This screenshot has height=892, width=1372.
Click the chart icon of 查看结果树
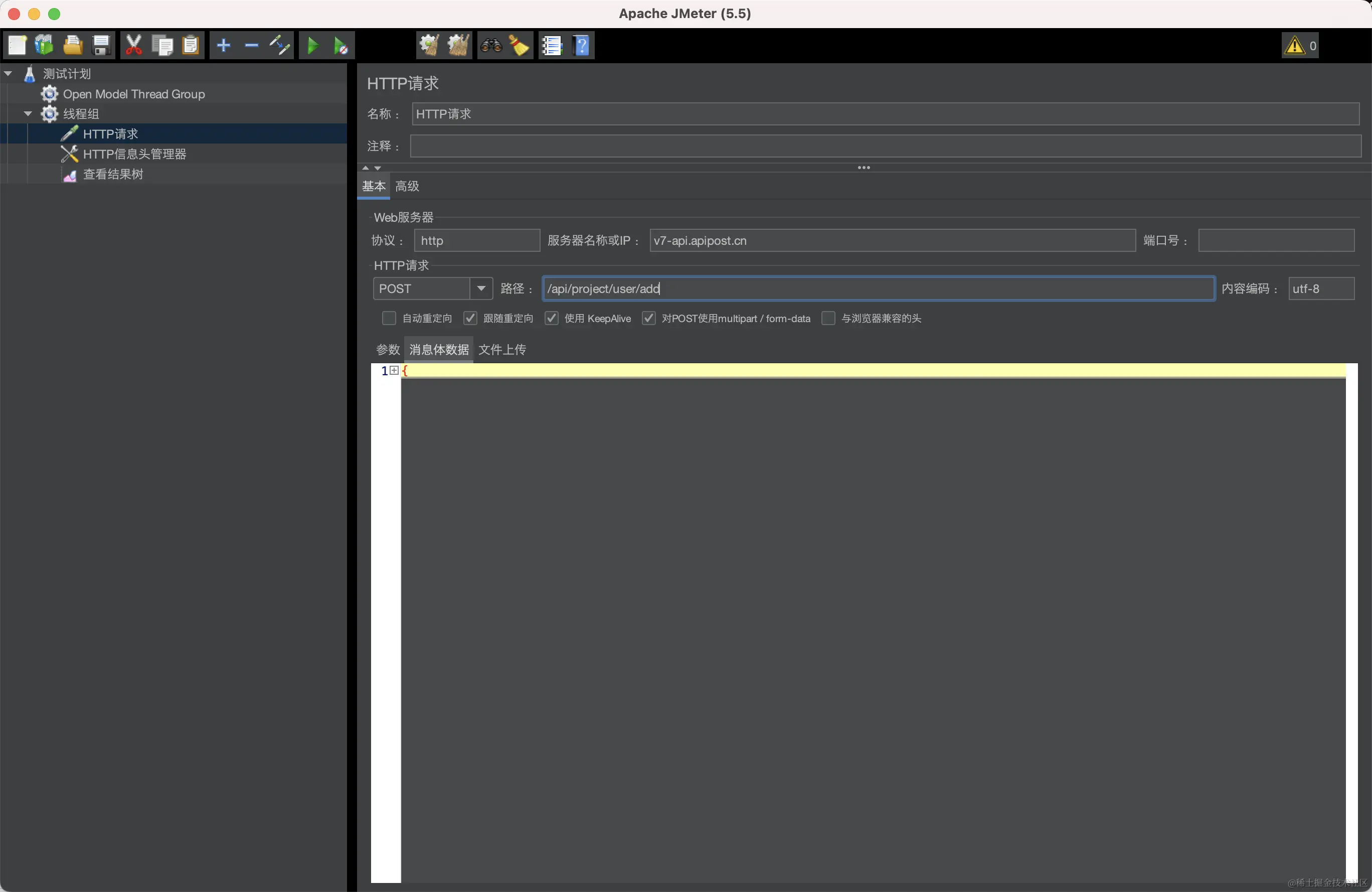(x=70, y=175)
